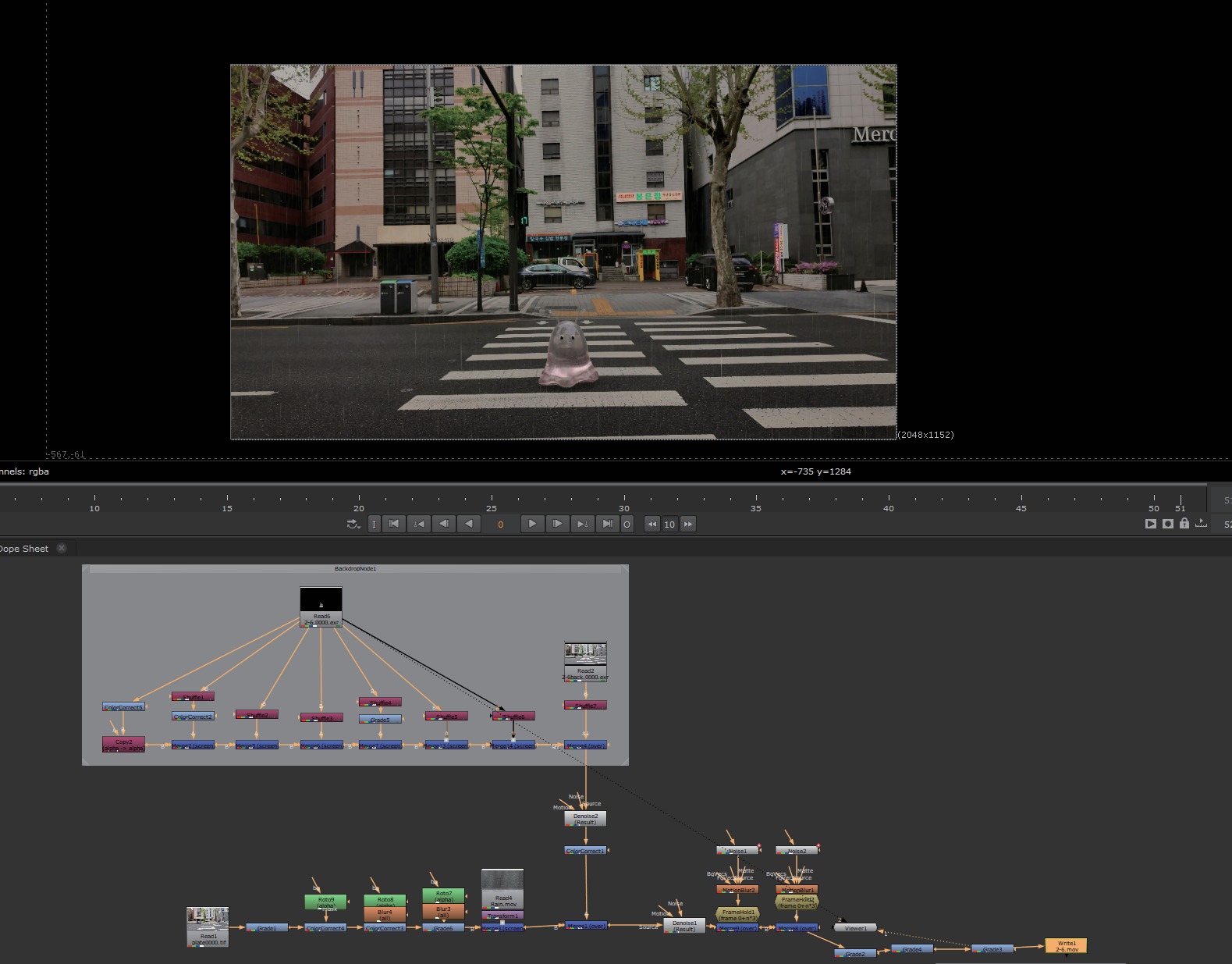This screenshot has width=1232, height=964.
Task: Play the sequence forward
Action: point(532,524)
